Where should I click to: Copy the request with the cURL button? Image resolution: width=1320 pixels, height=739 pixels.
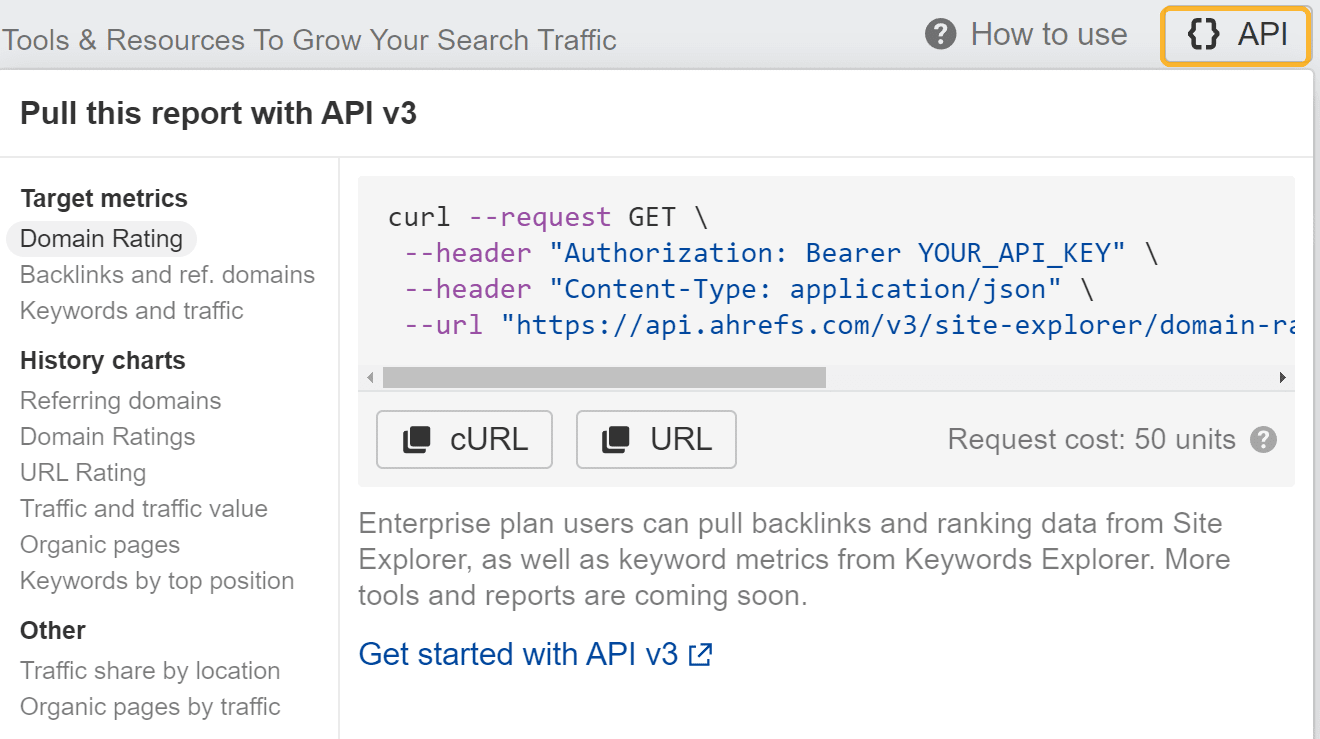pyautogui.click(x=464, y=439)
